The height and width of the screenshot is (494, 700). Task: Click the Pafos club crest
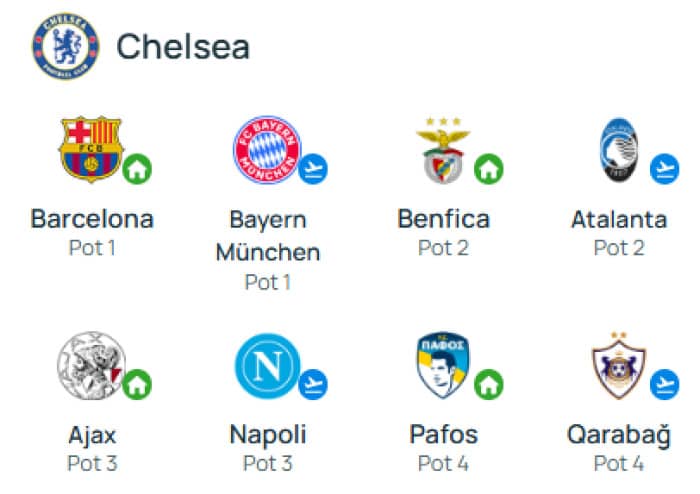point(443,365)
